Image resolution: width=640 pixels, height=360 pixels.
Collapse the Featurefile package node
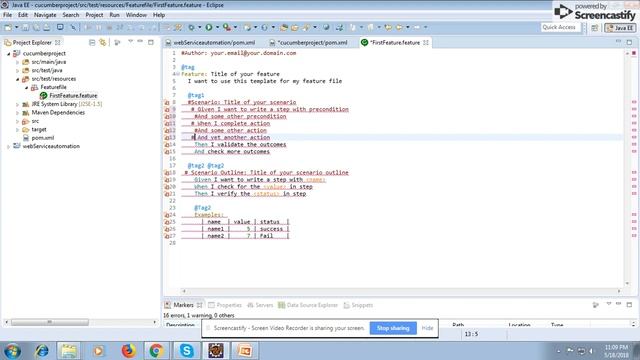pos(27,87)
